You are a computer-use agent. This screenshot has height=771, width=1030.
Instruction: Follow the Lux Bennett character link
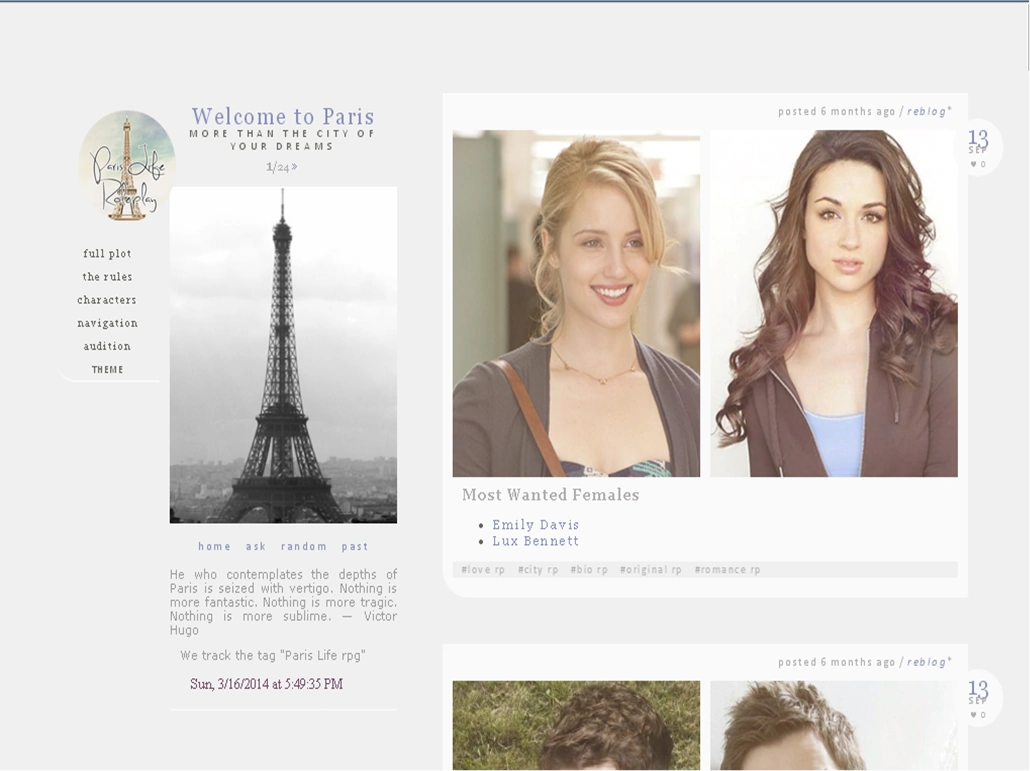coord(536,541)
